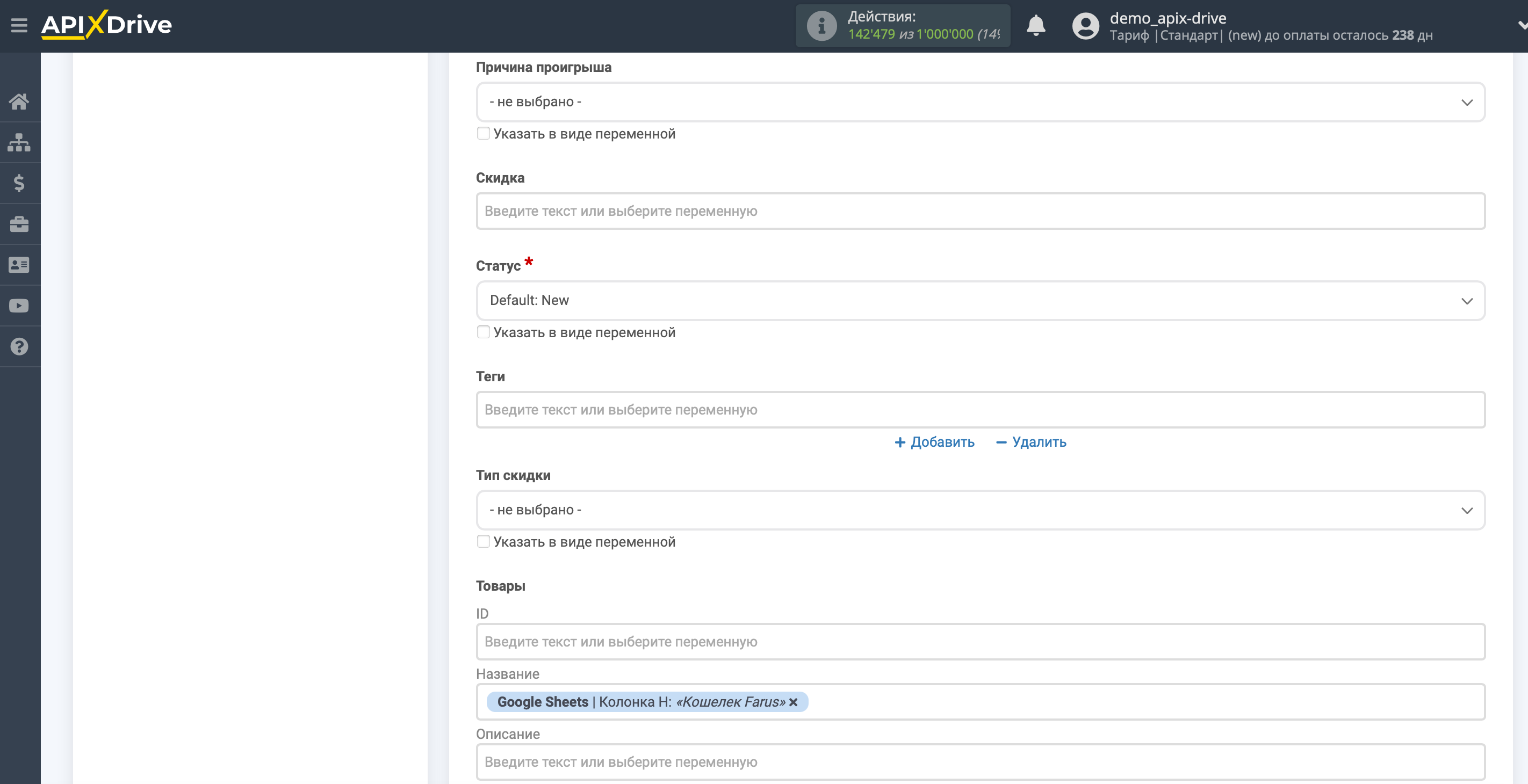Open the Тип скидки dropdown
The height and width of the screenshot is (784, 1528).
(x=980, y=510)
